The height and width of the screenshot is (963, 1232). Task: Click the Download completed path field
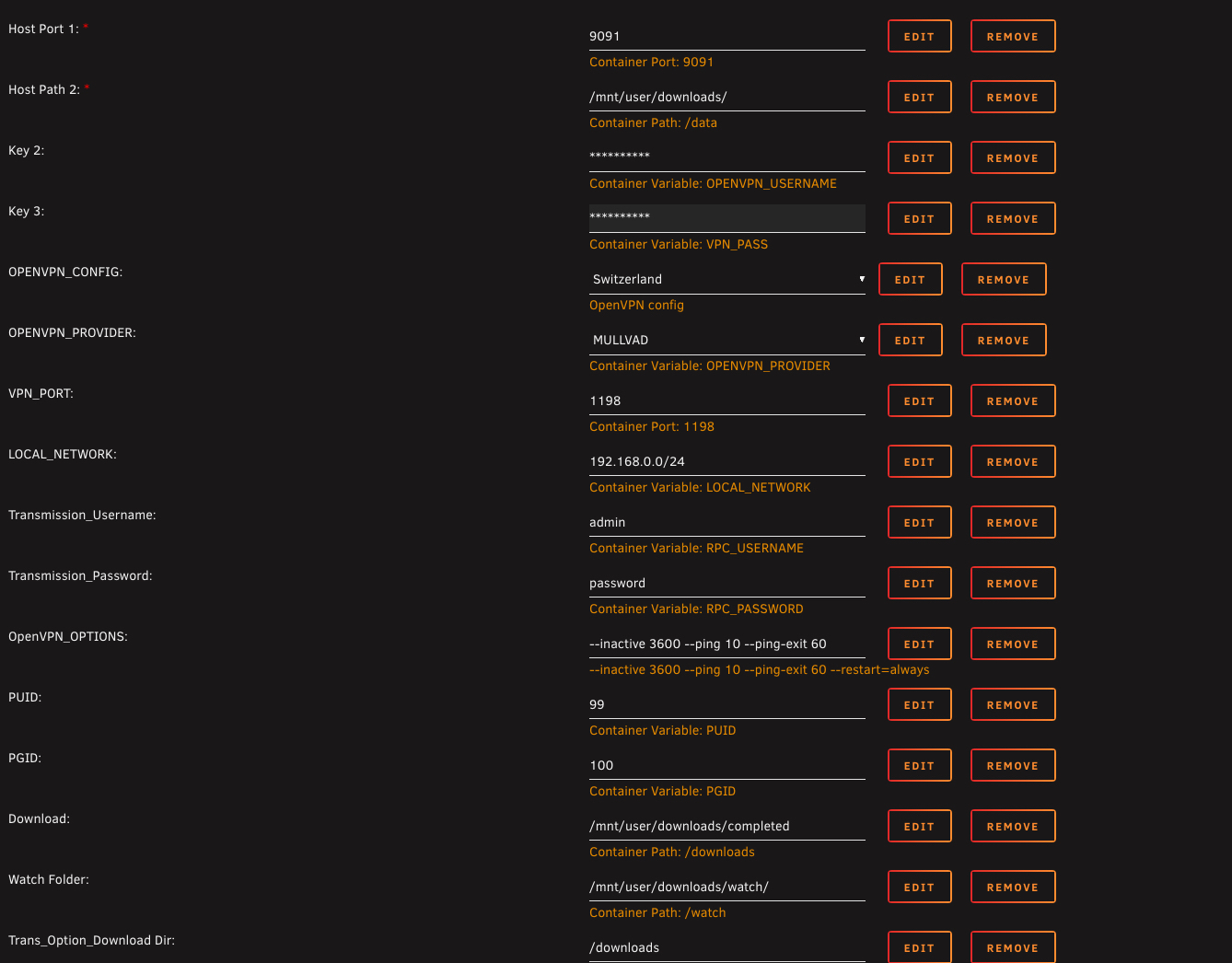tap(726, 826)
